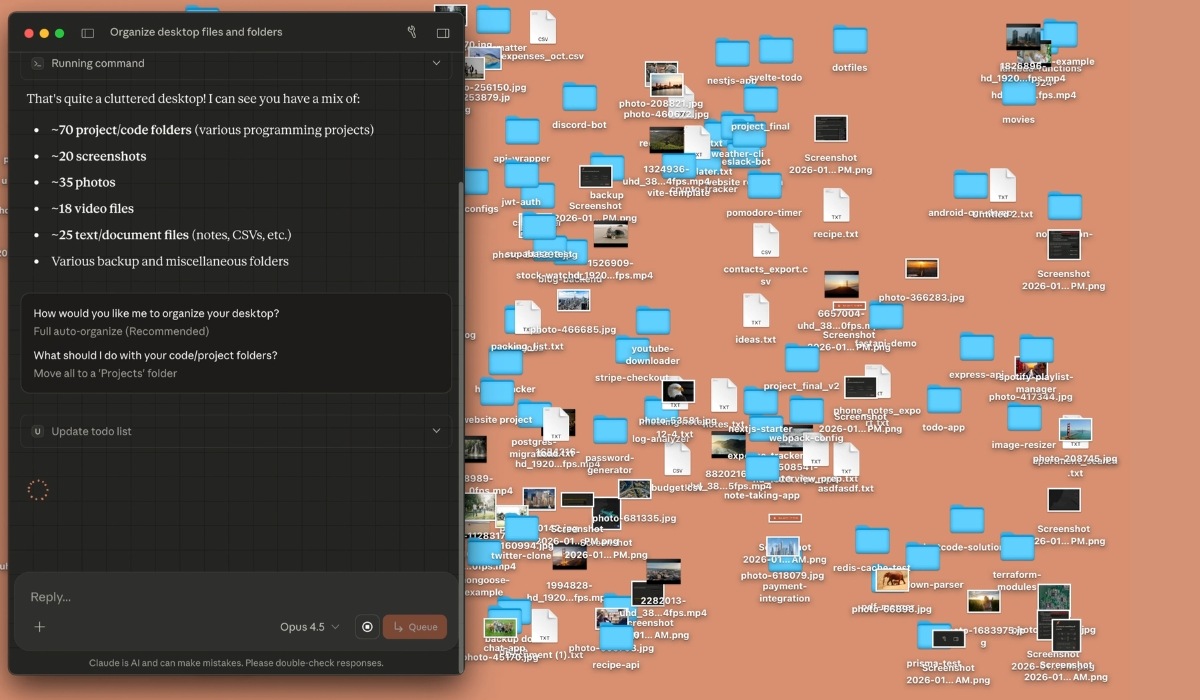The height and width of the screenshot is (700, 1200).
Task: Click the wrench tools icon in header
Action: (x=411, y=32)
